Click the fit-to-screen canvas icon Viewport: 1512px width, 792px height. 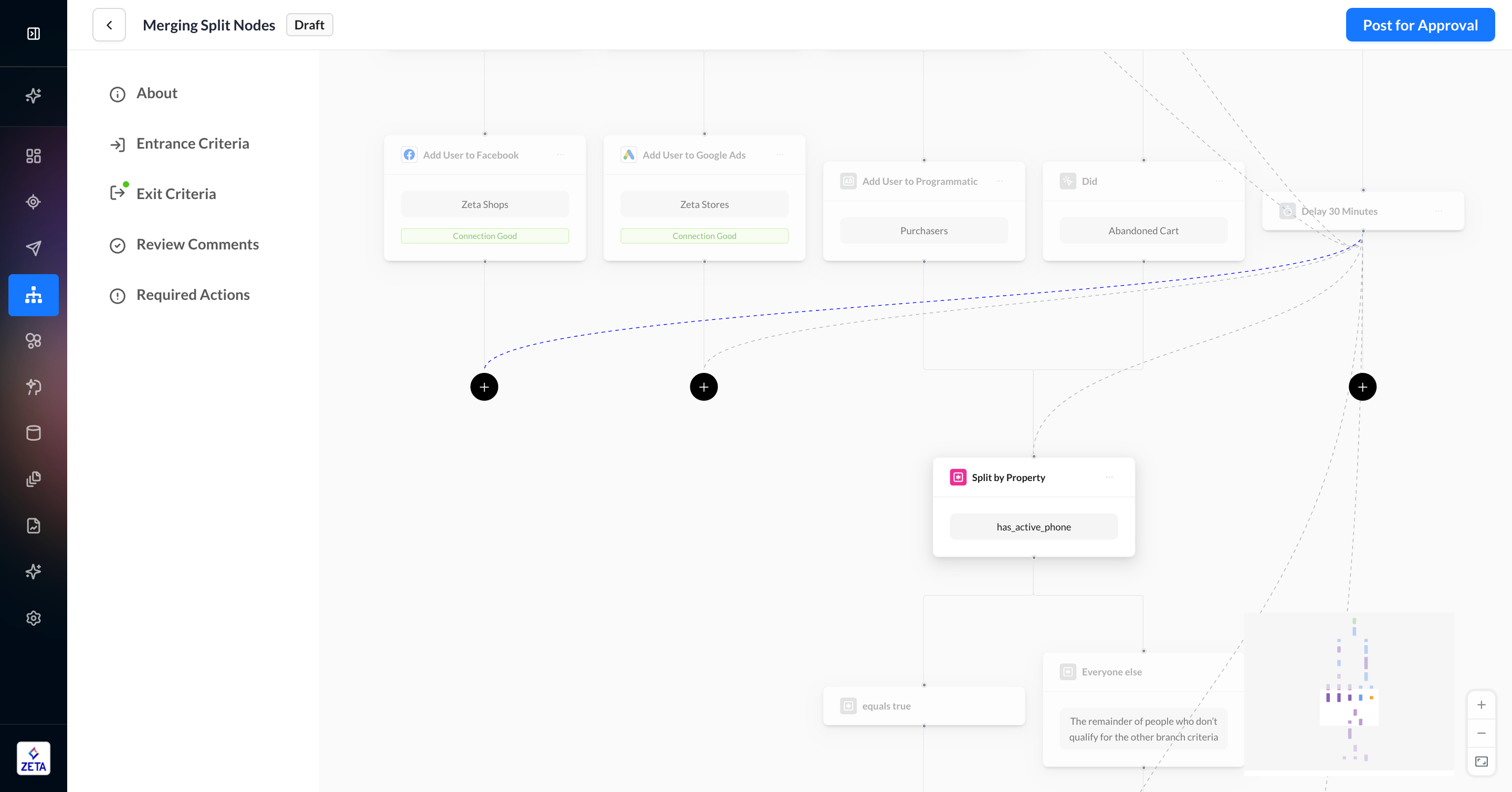pos(1481,762)
